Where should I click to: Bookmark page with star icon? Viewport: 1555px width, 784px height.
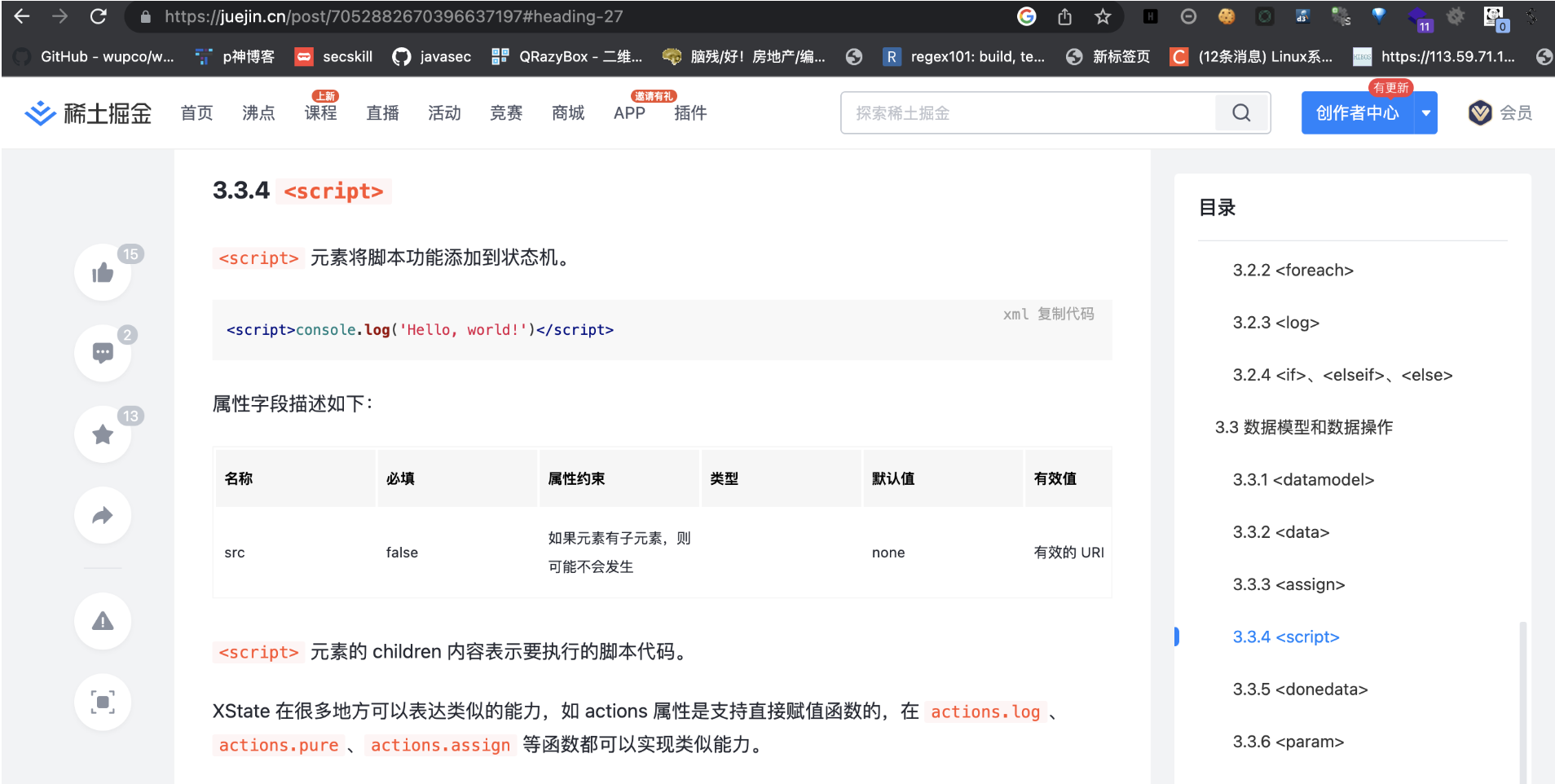tap(1103, 16)
